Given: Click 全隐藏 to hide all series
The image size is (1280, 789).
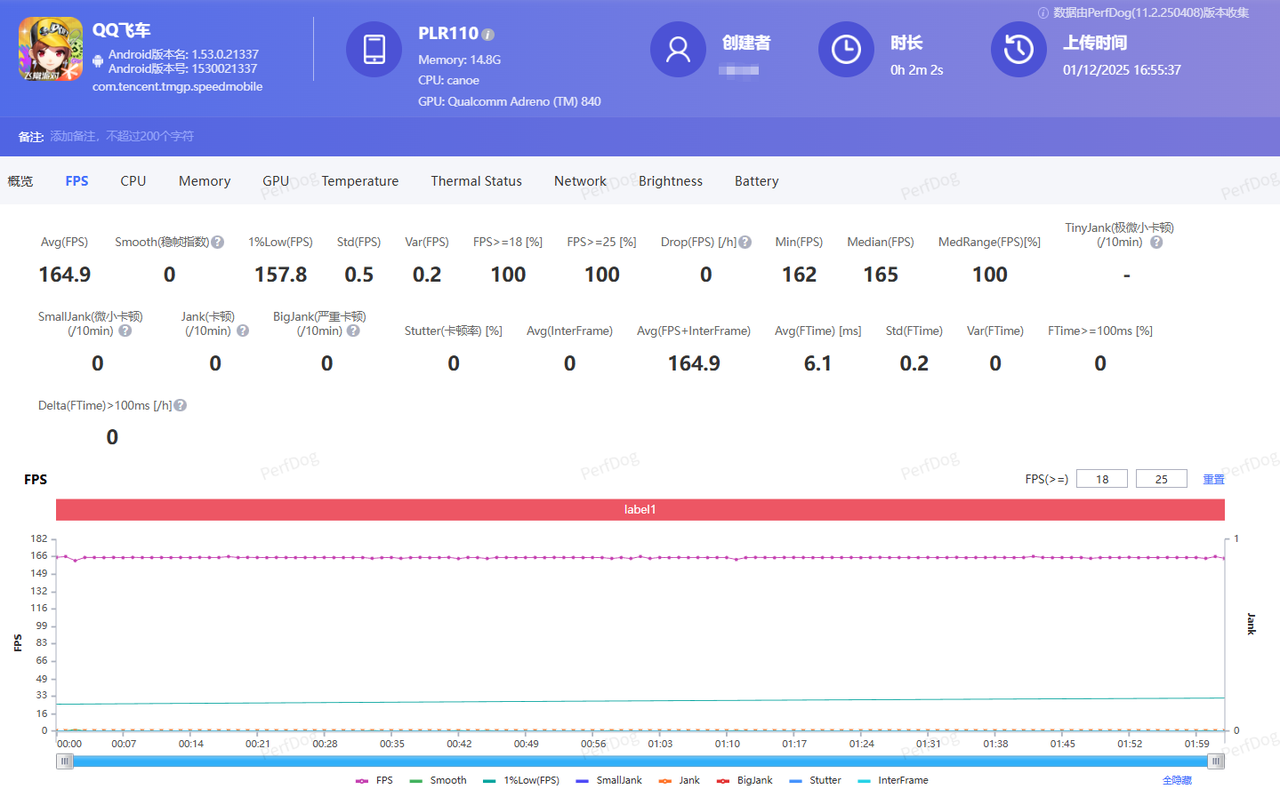Looking at the screenshot, I should 1177,780.
